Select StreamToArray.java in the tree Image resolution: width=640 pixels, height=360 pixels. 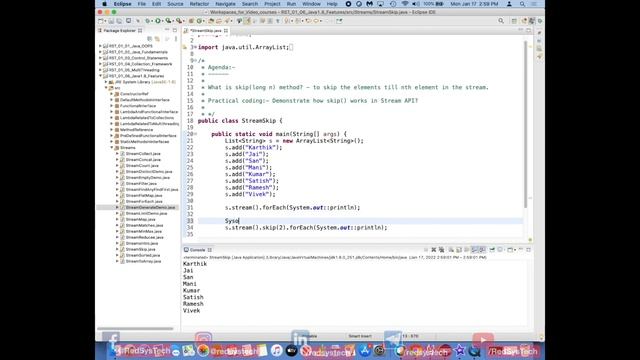143,261
